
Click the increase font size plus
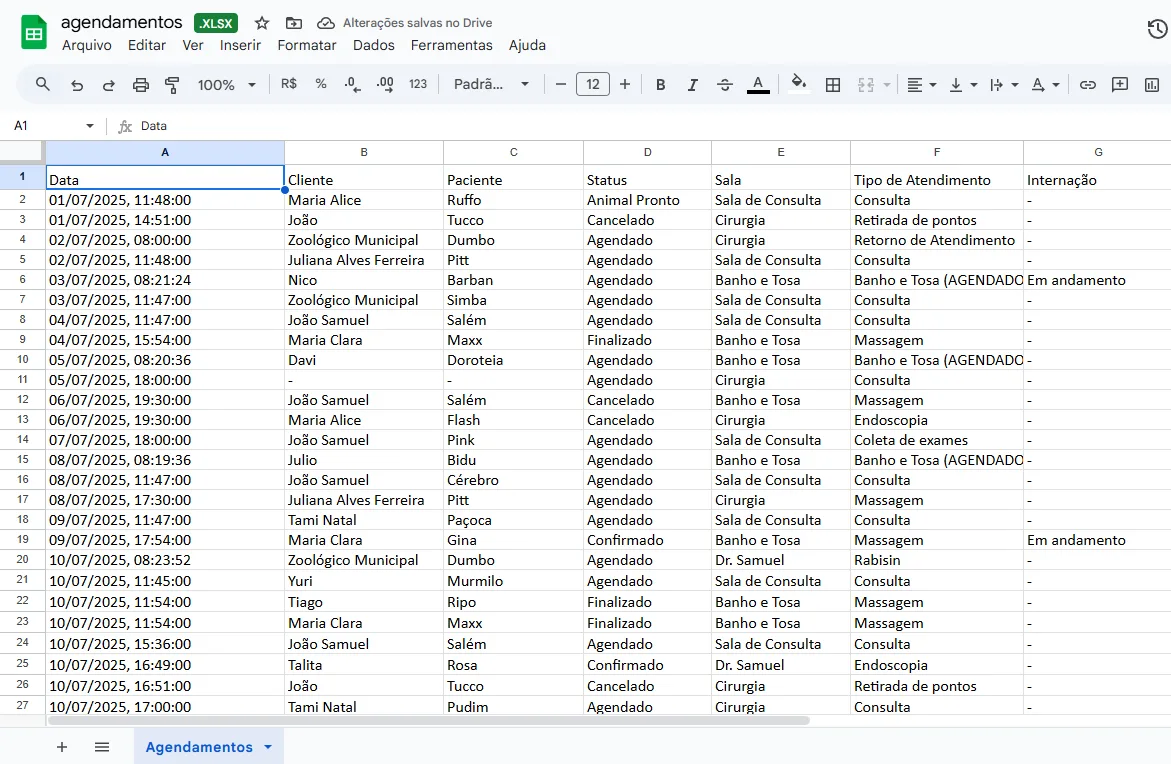click(625, 85)
